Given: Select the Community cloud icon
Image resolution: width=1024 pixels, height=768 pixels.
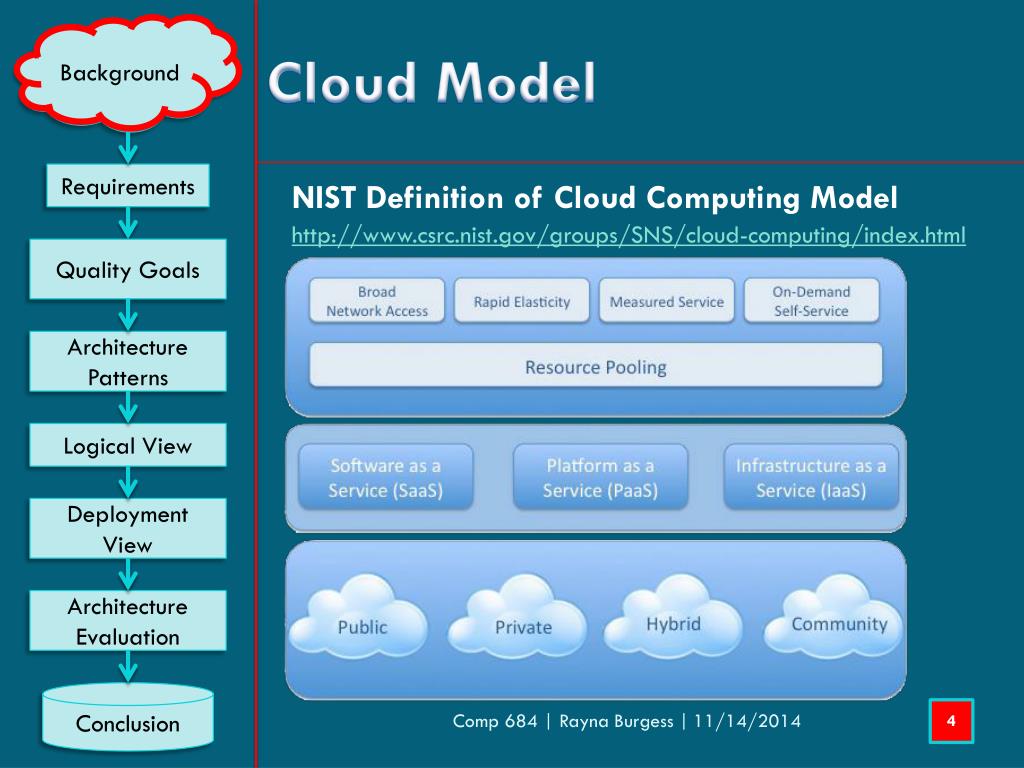Looking at the screenshot, I should (833, 616).
